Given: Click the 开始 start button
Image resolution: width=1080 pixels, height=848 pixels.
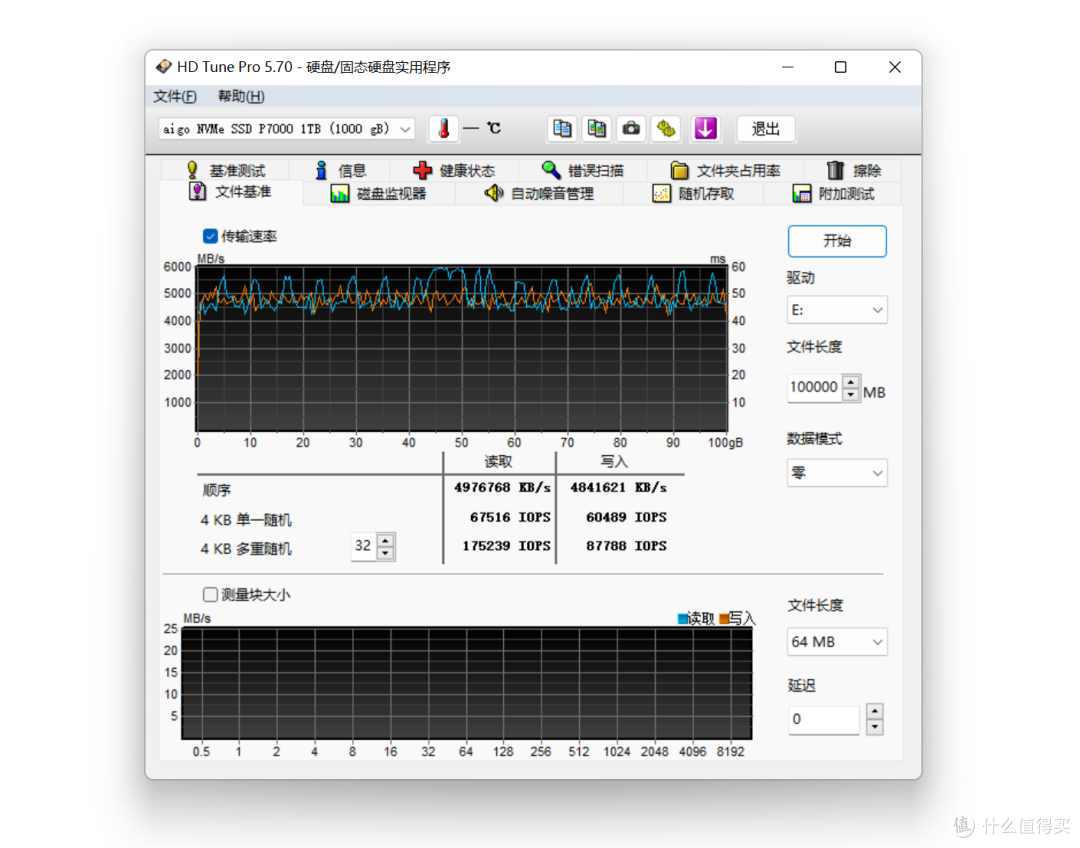Looking at the screenshot, I should 837,241.
